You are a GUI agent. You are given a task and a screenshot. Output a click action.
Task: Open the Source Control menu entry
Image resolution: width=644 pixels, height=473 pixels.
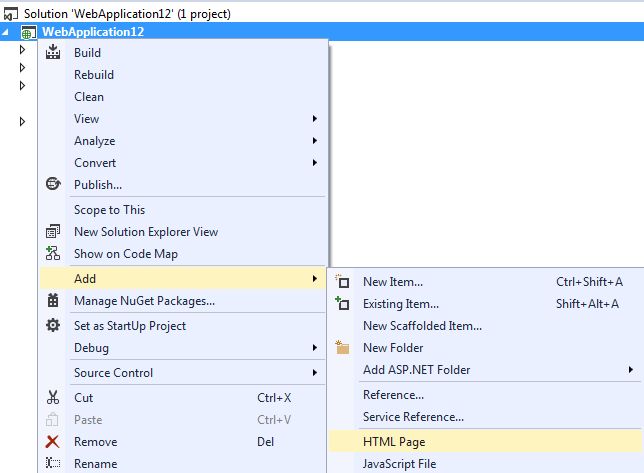tap(184, 373)
